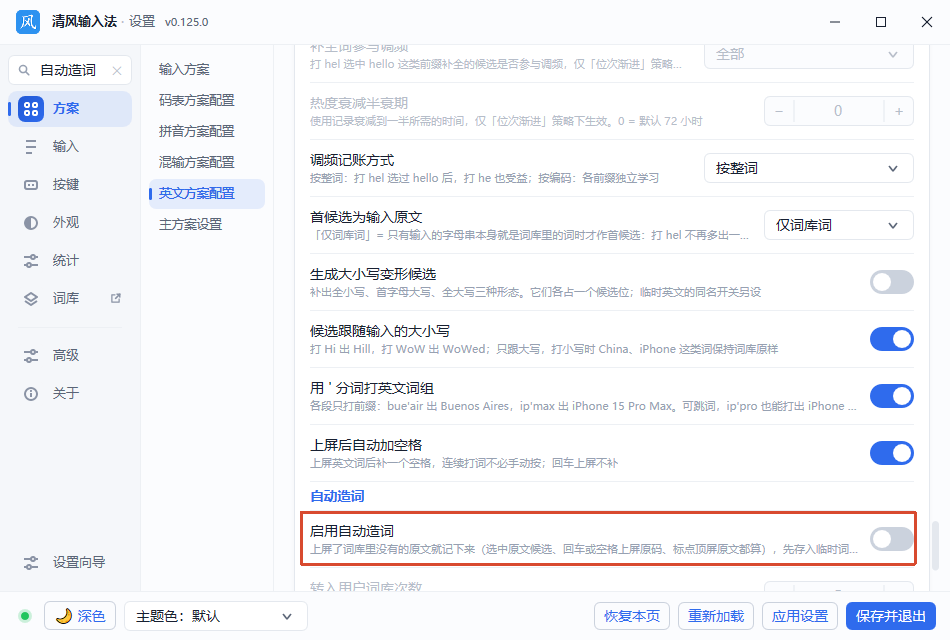950x640 pixels.
Task: Select the 外观 half-circle appearance icon
Action: coord(30,223)
